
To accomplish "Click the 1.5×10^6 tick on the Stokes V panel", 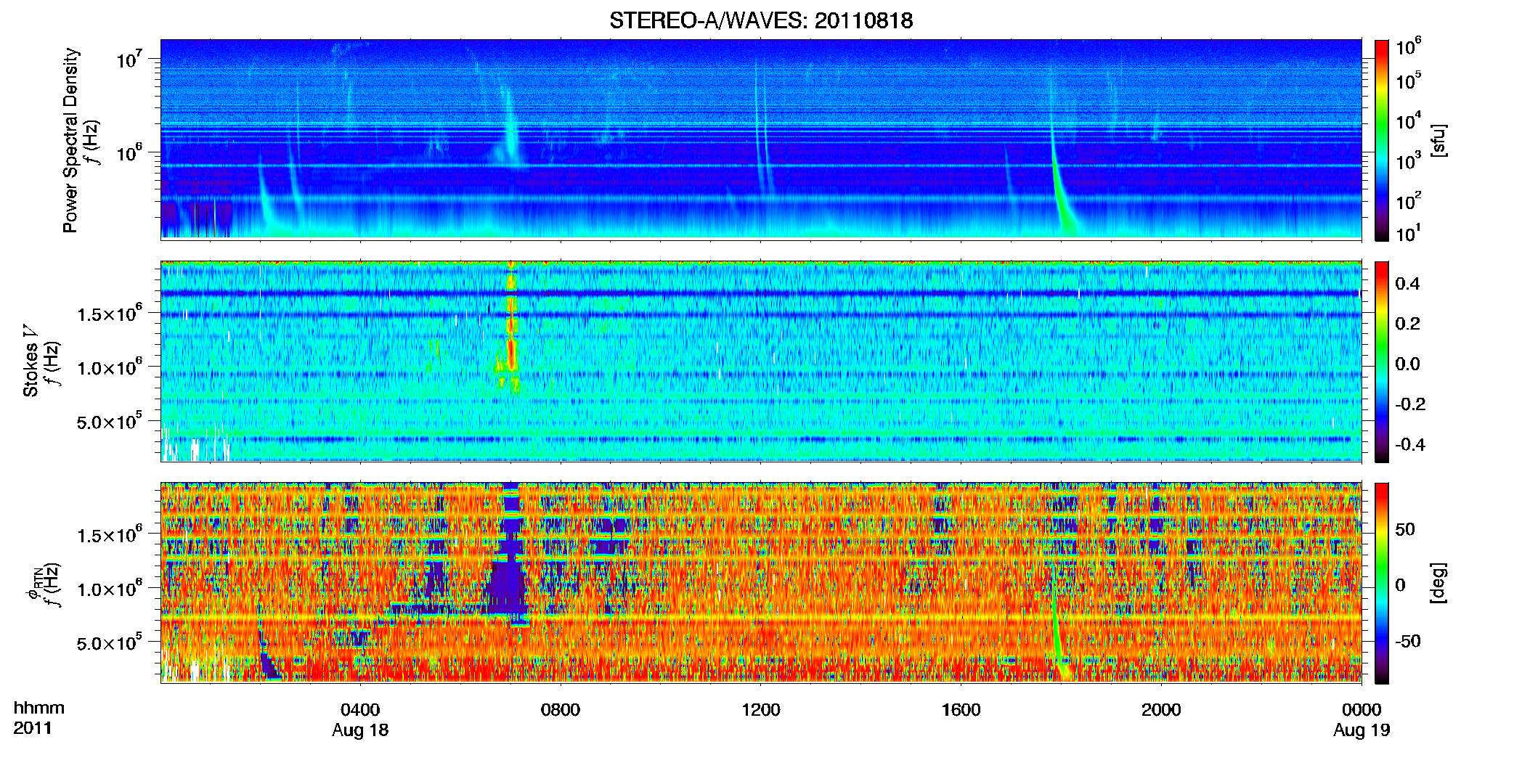I will tap(110, 314).
